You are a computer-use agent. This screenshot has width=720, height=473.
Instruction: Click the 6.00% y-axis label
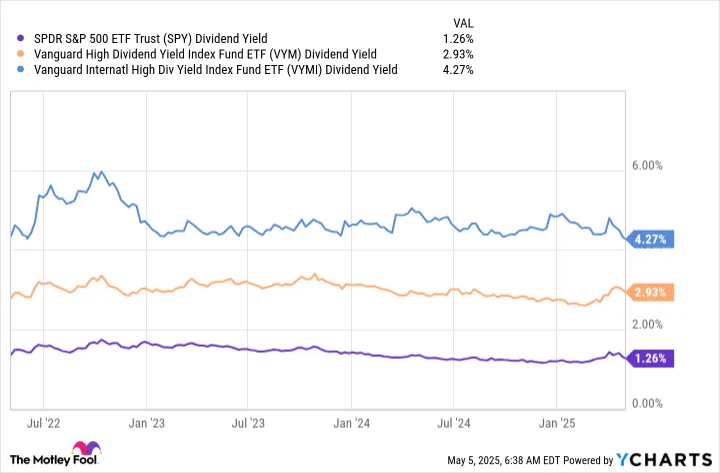tap(647, 165)
